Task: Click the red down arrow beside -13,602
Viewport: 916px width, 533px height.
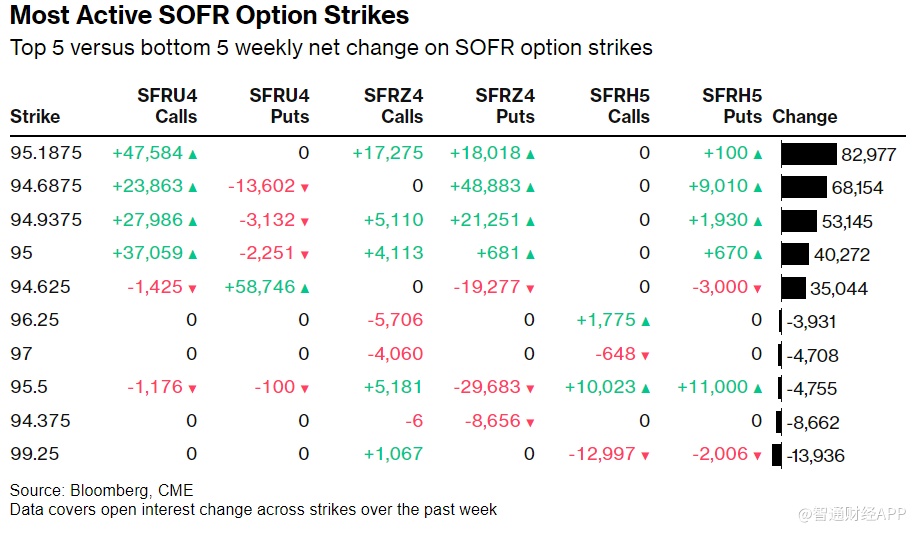Action: pos(305,187)
